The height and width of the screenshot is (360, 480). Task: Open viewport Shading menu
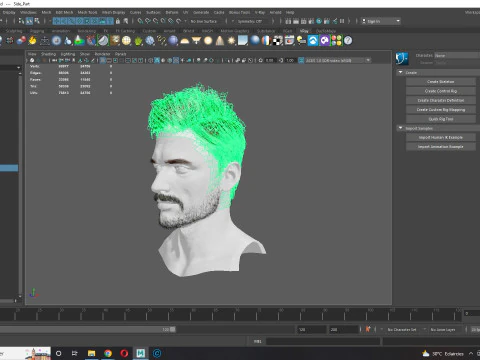point(49,54)
